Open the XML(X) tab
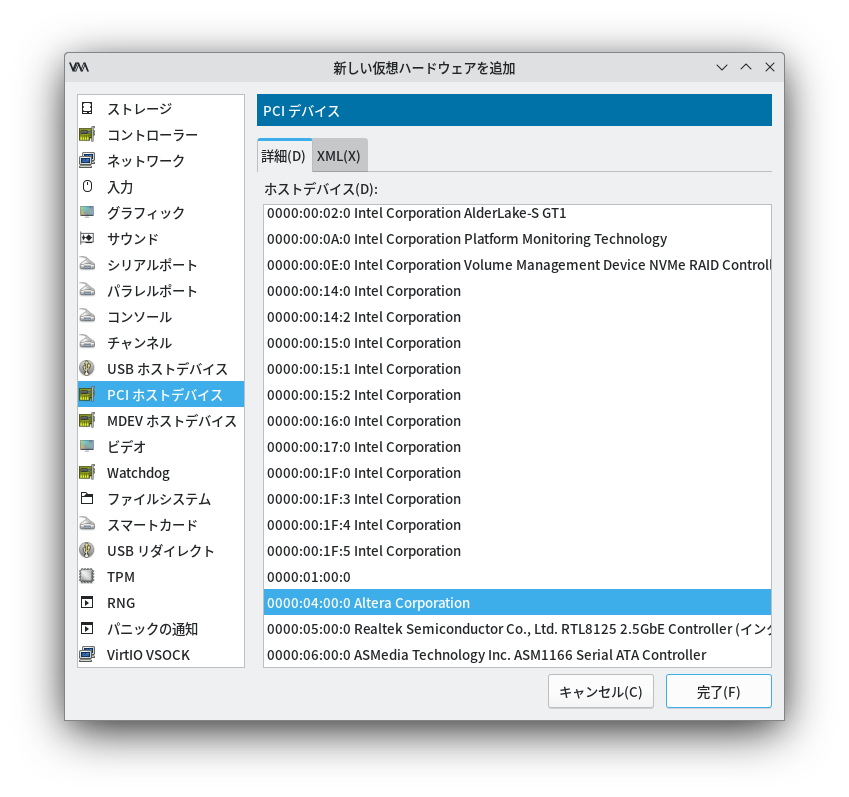The width and height of the screenshot is (849, 797). (x=339, y=156)
